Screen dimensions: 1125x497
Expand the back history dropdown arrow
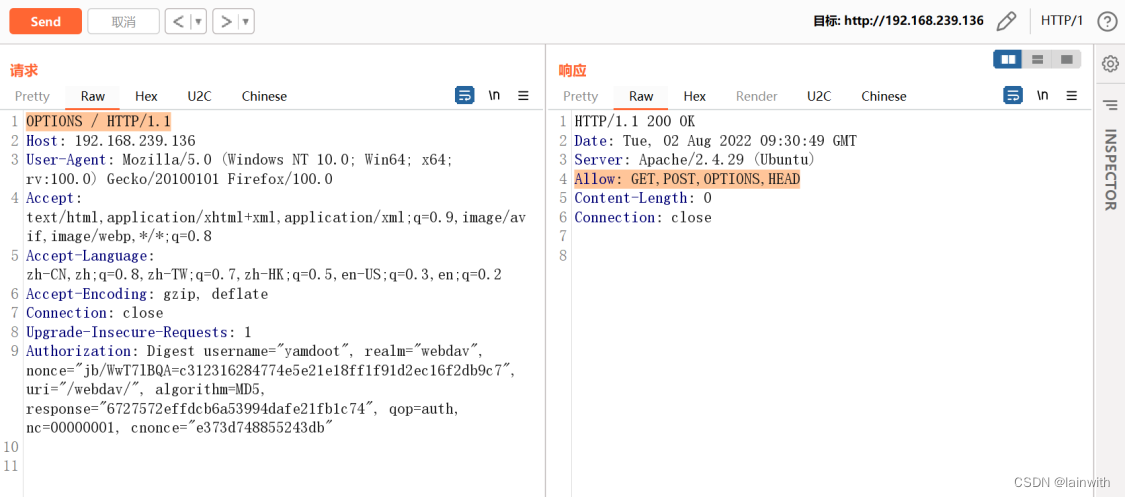tap(199, 21)
